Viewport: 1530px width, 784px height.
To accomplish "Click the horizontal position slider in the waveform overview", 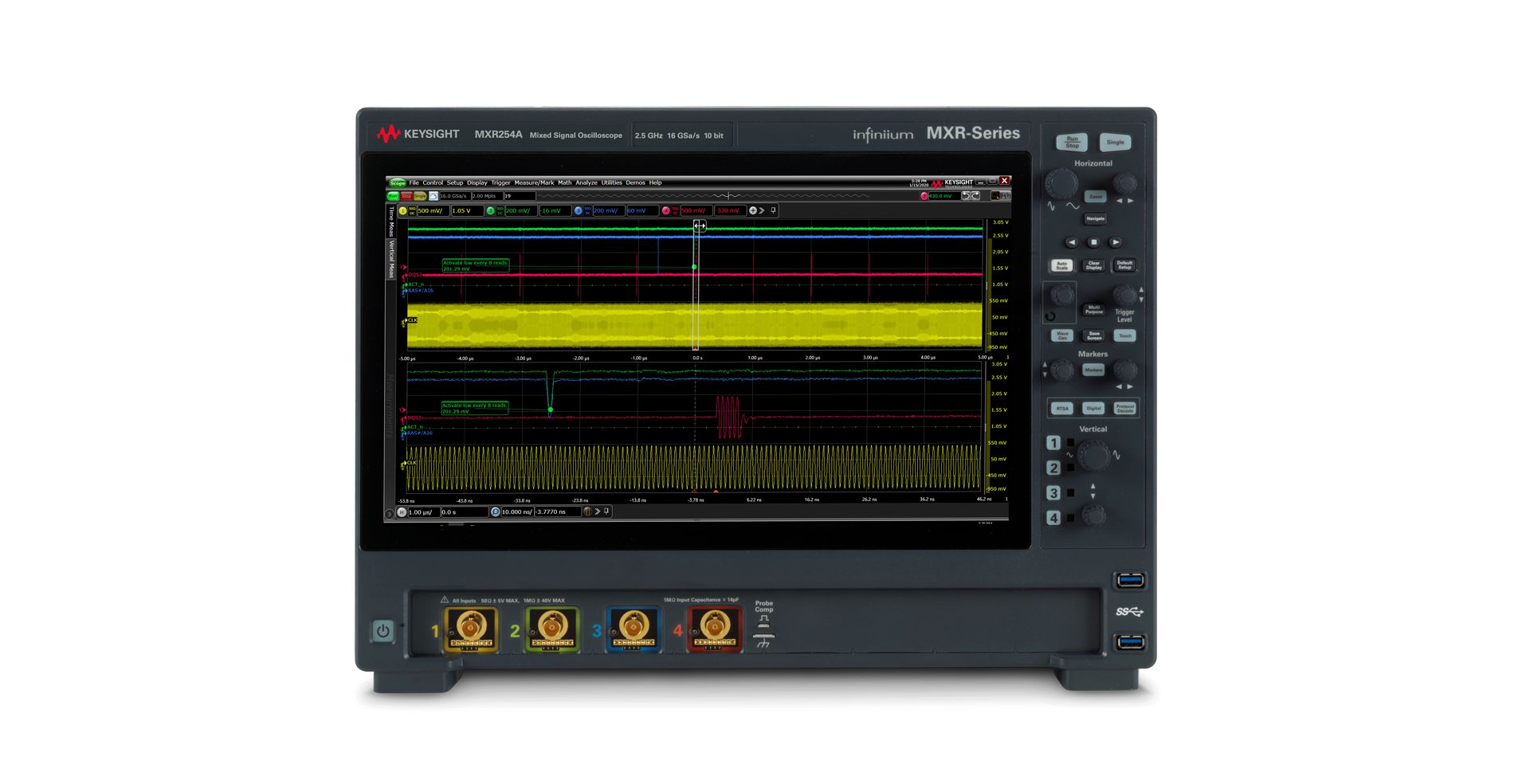I will coord(729,195).
